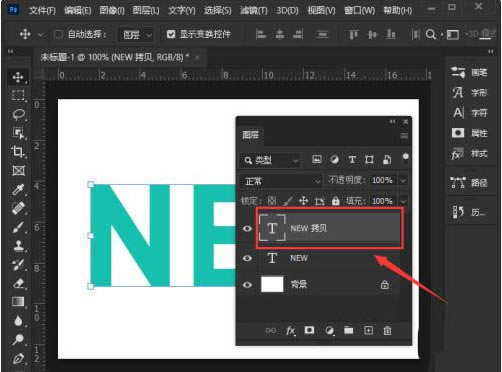Lock transparent pixels
Viewport: 502px width, 372px height.
[272, 200]
